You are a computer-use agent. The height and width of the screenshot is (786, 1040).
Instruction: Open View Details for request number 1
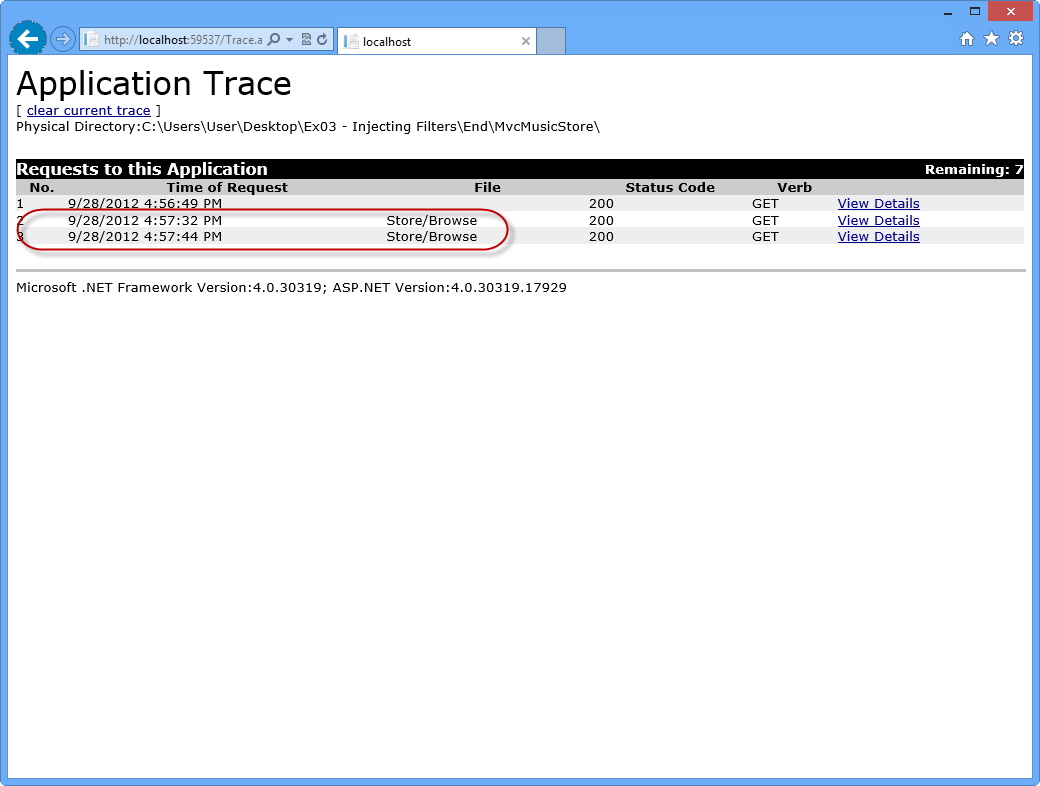pyautogui.click(x=877, y=203)
